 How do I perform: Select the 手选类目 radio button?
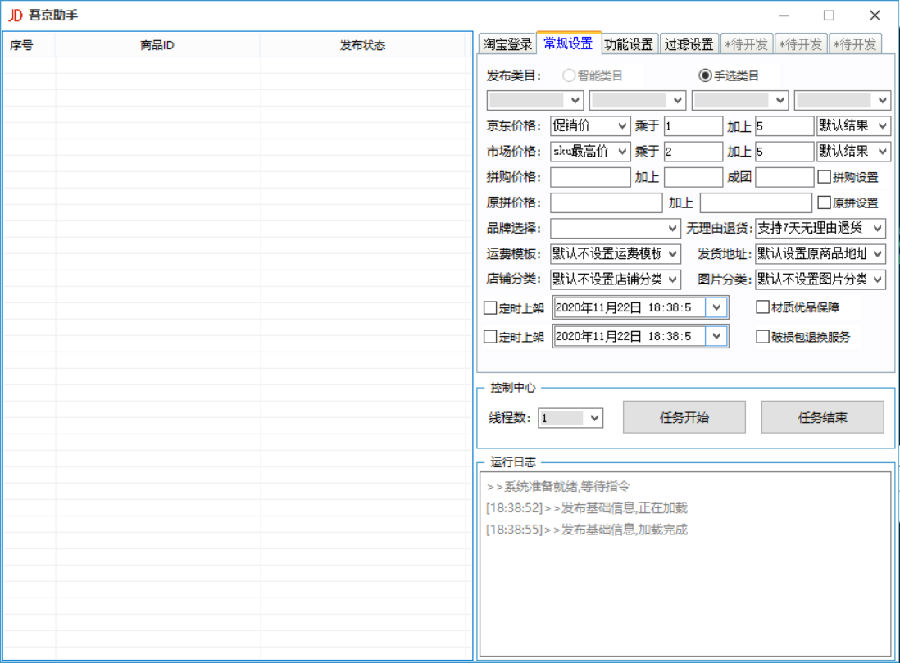(705, 75)
